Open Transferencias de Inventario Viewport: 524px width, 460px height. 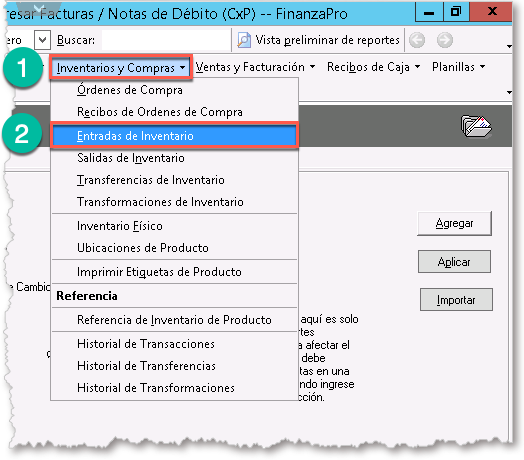click(174, 180)
